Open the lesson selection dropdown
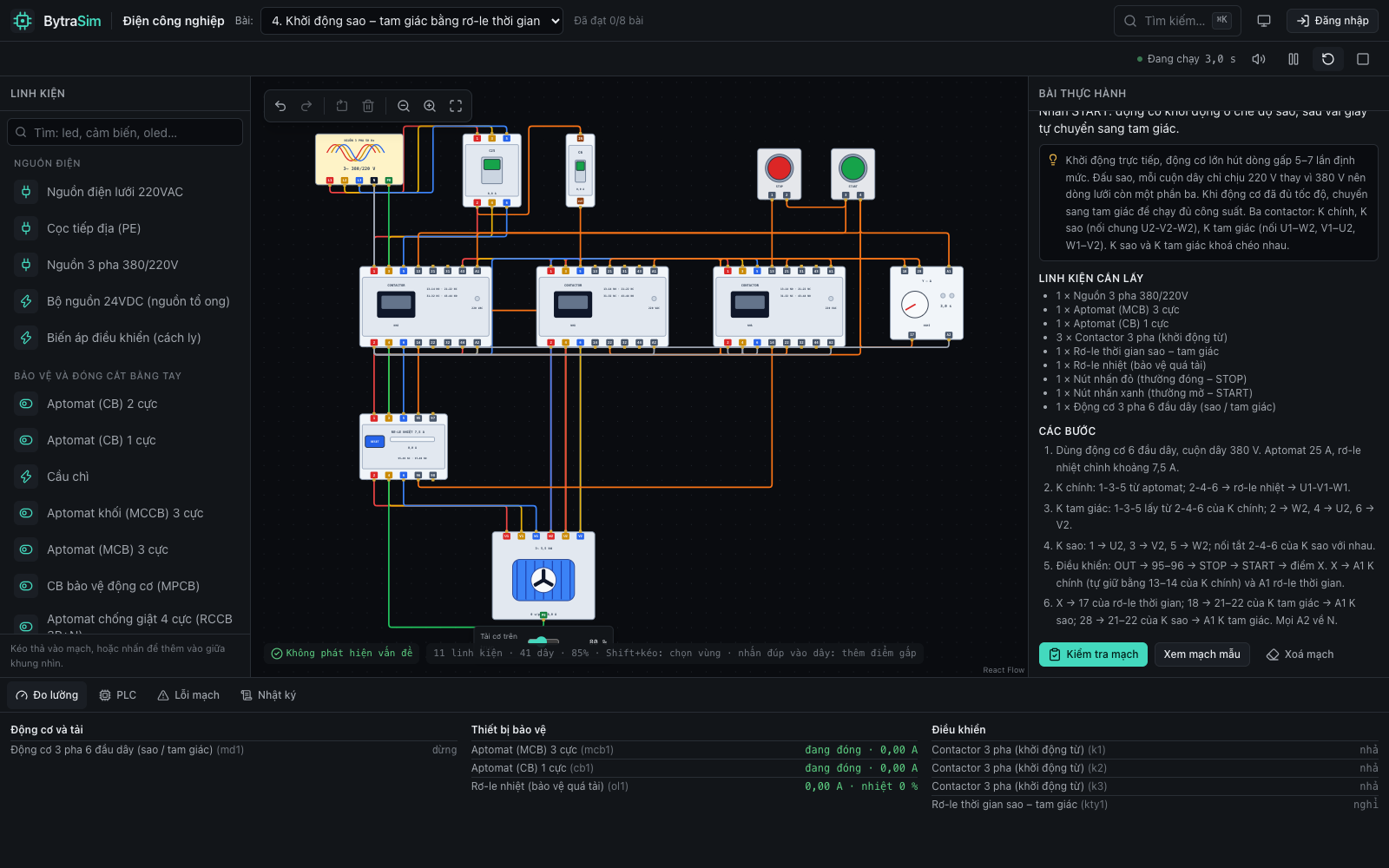The image size is (1389, 868). [411, 21]
